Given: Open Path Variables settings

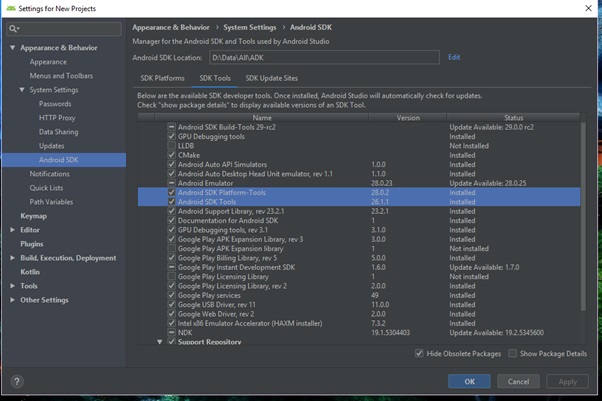Looking at the screenshot, I should click(51, 202).
